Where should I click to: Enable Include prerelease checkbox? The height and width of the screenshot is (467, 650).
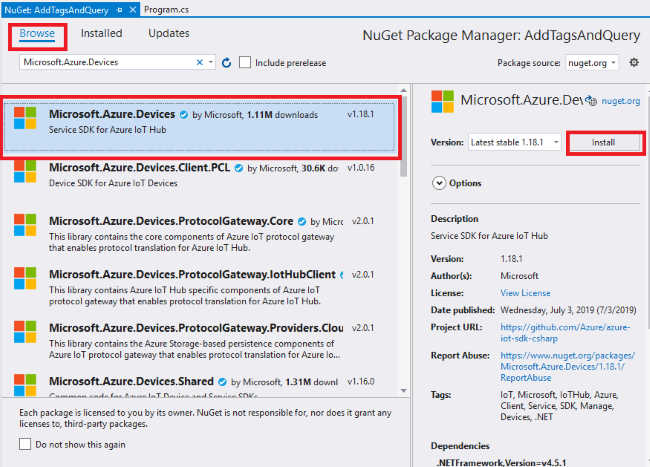click(x=245, y=63)
